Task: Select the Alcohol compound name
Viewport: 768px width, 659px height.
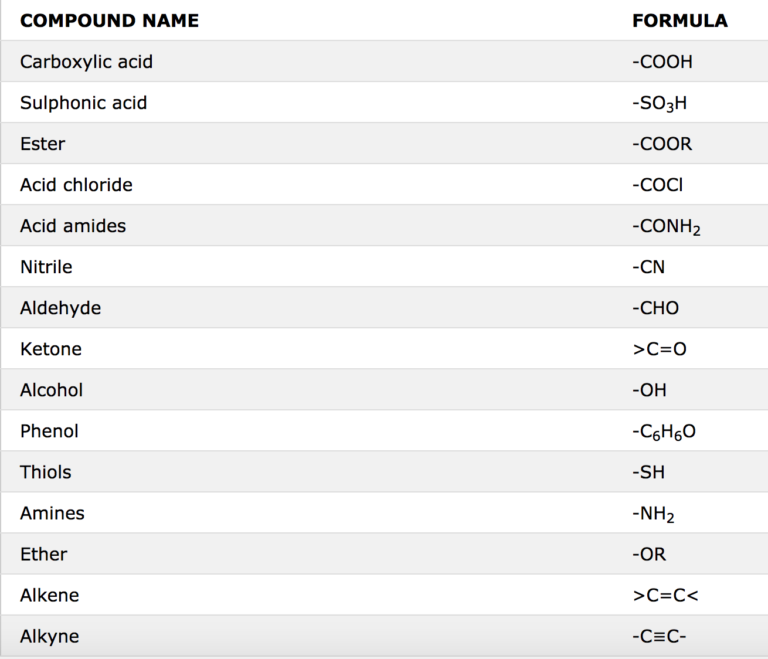Action: pos(51,391)
